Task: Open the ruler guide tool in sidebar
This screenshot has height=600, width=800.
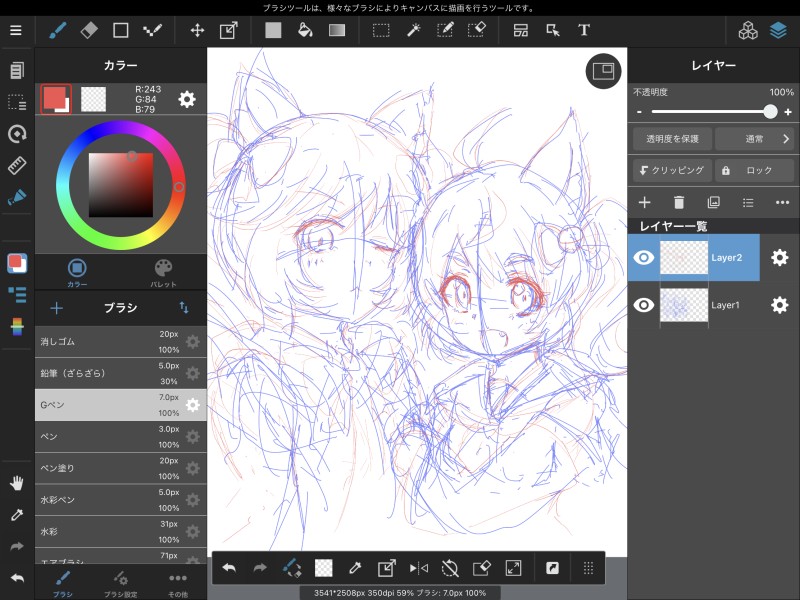Action: (17, 165)
